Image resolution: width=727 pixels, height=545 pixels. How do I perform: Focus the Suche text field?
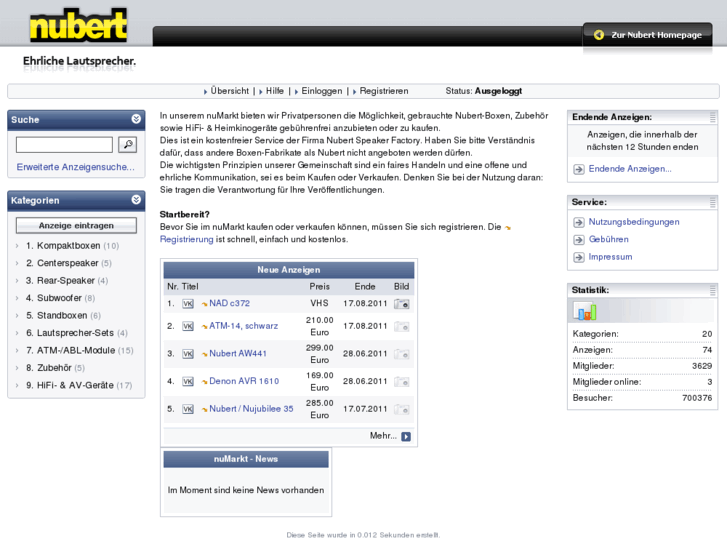point(64,145)
